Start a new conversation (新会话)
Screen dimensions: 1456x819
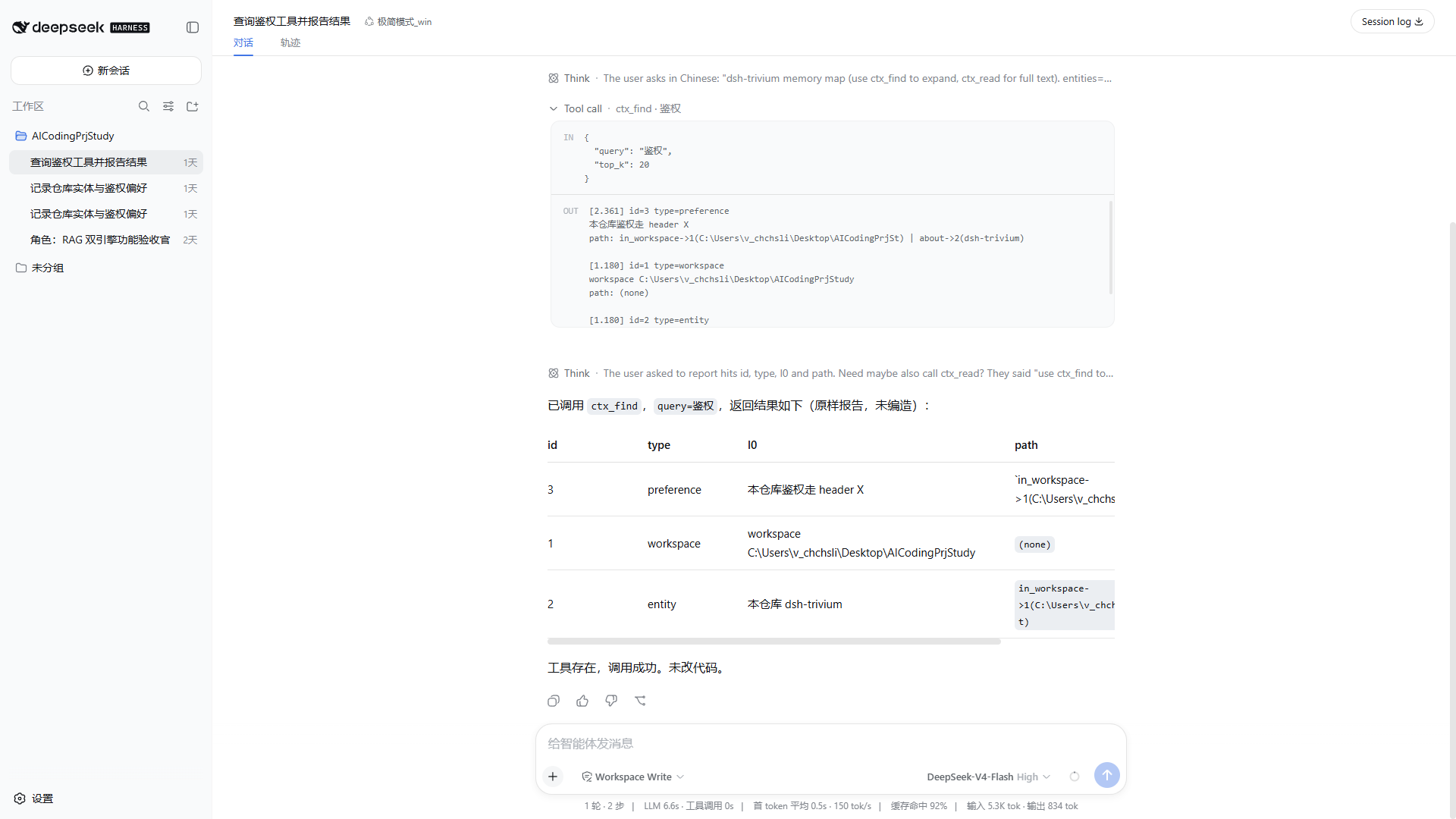tap(106, 71)
